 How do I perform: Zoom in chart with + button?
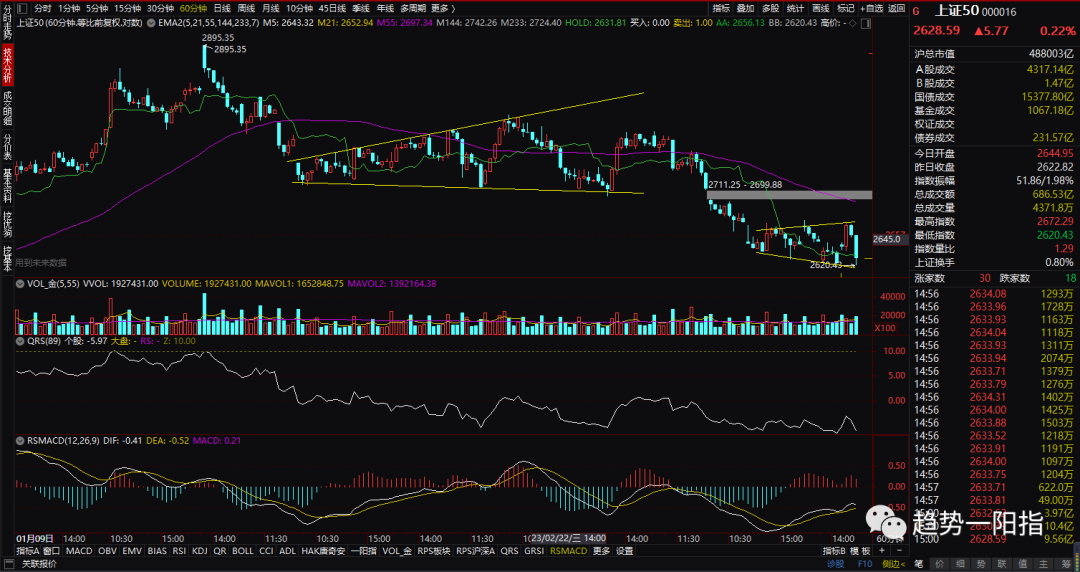click(x=882, y=551)
